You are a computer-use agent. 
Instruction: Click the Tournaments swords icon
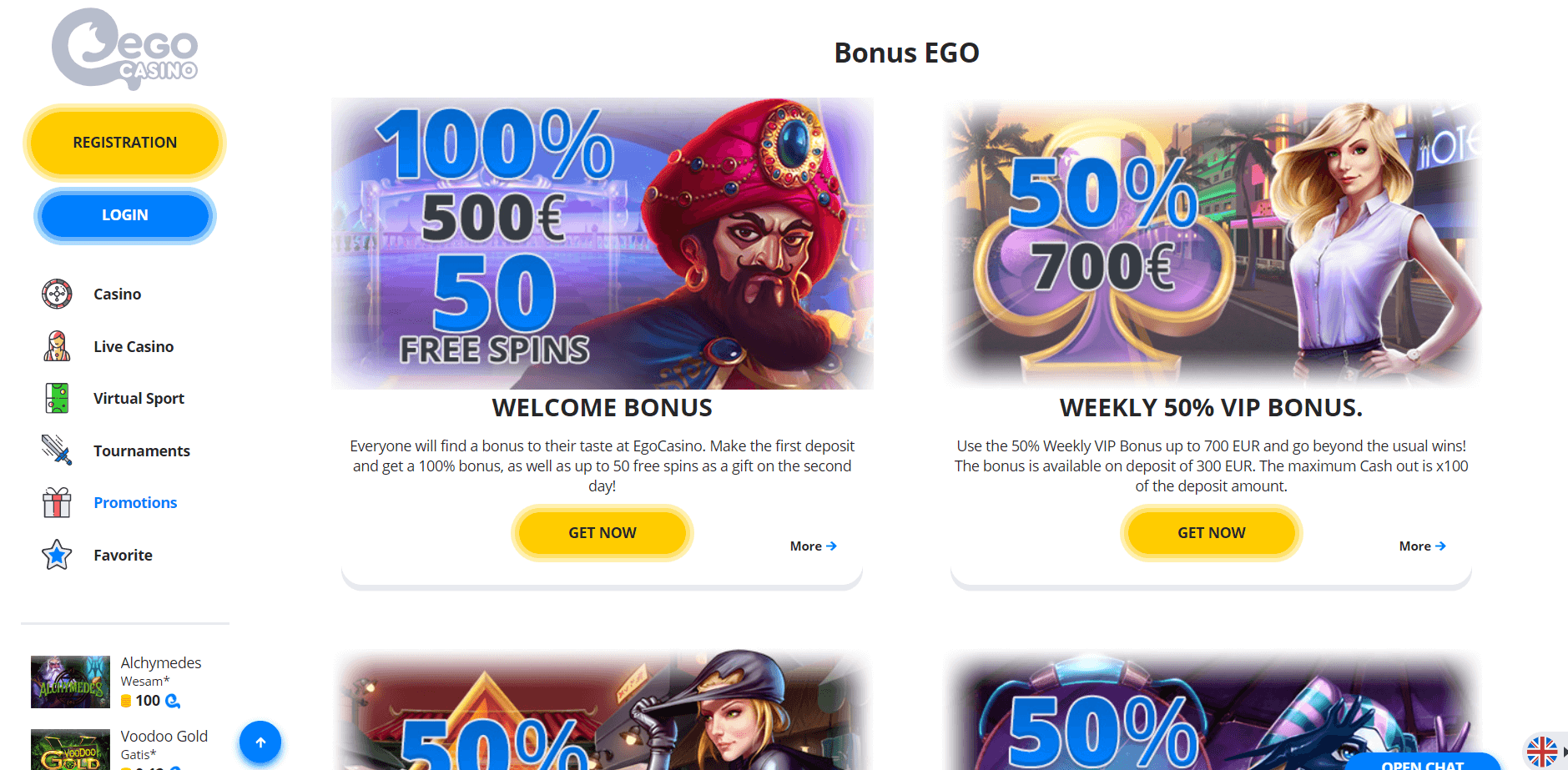[x=57, y=450]
